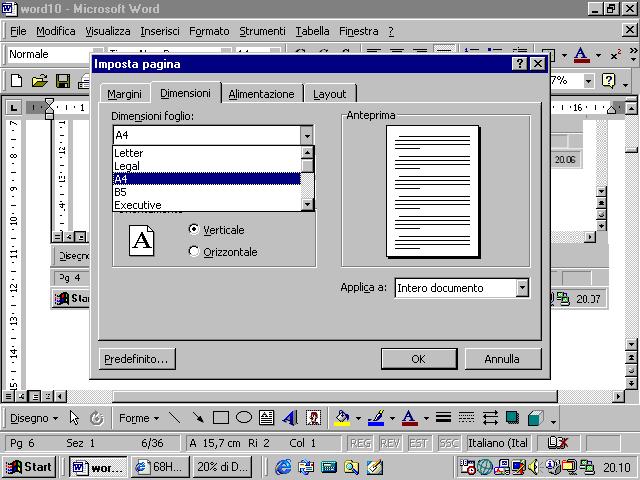The height and width of the screenshot is (480, 640).
Task: Click the New blank document icon
Action: pos(16,81)
